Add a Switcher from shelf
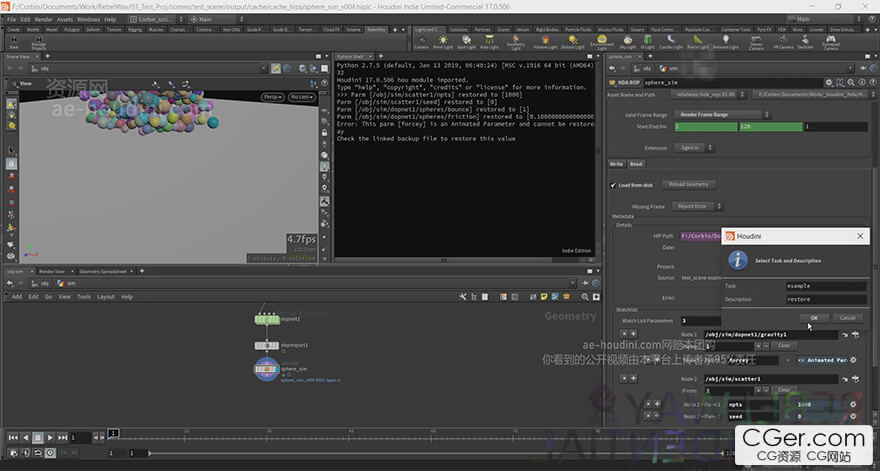This screenshot has width=880, height=471. [x=805, y=40]
